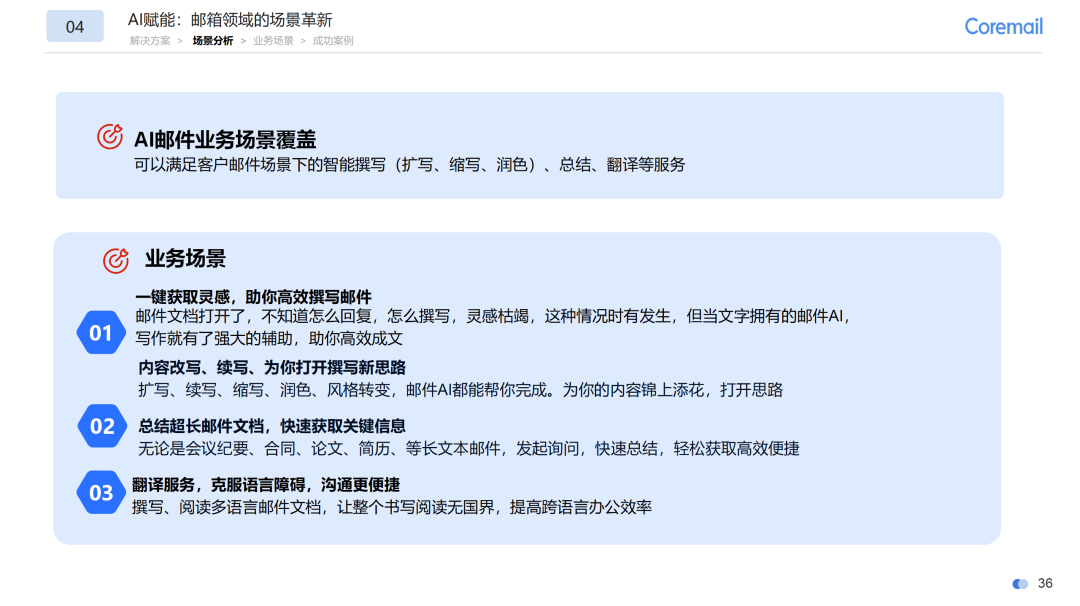Screen dimensions: 1080x606
Task: Click the 01 numbered badge
Action: 101,332
